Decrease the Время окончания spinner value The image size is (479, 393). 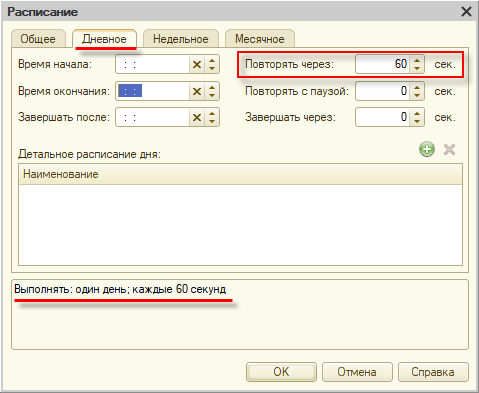click(212, 95)
